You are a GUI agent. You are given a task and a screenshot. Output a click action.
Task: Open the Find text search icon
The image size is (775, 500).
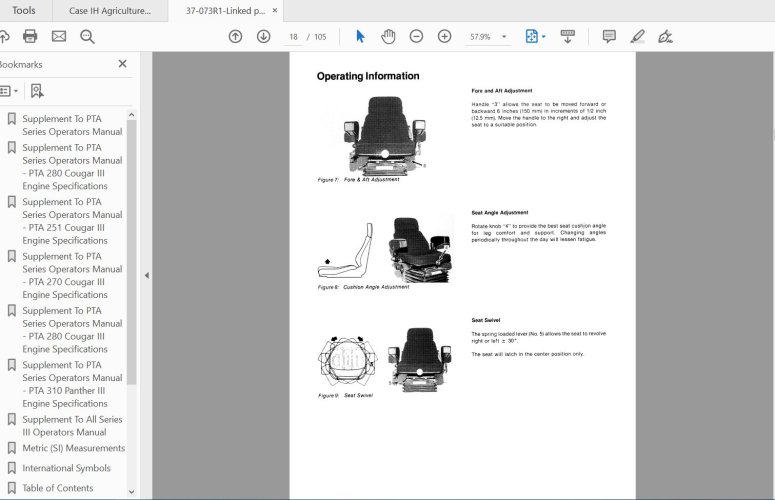pos(87,37)
